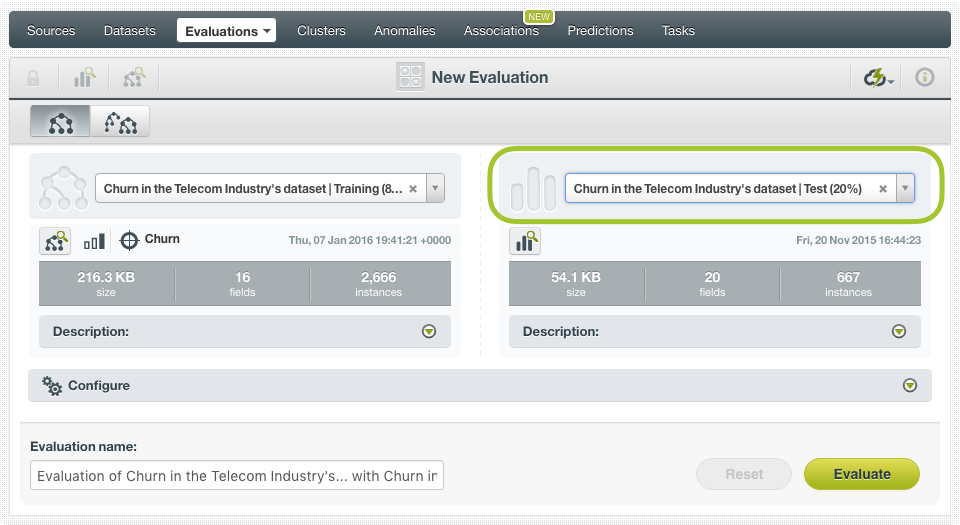This screenshot has width=960, height=525.
Task: Clear the selected Training model
Action: 413,188
